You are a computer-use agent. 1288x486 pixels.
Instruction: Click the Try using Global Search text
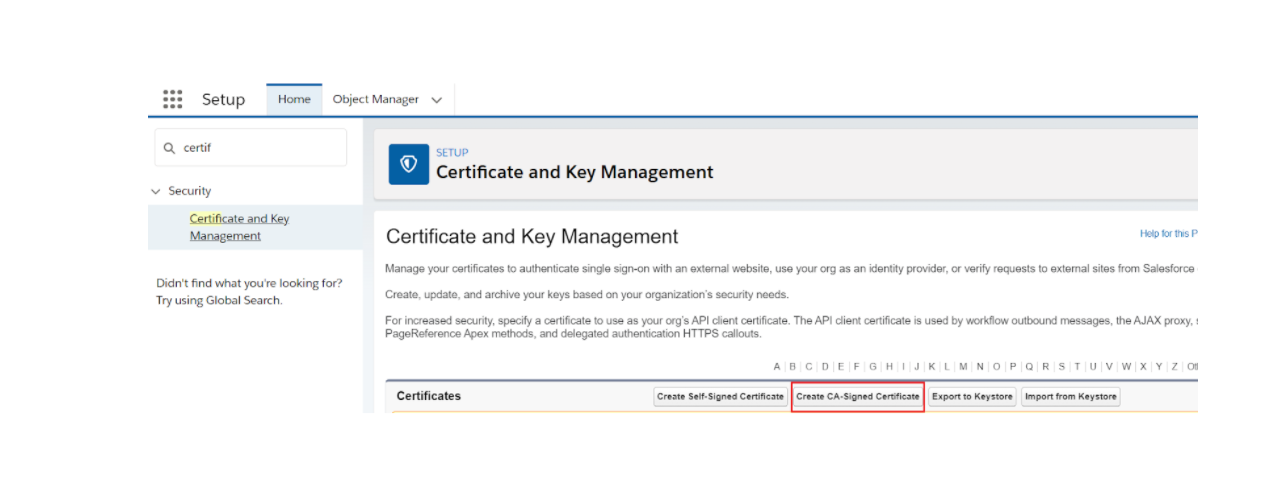click(219, 300)
